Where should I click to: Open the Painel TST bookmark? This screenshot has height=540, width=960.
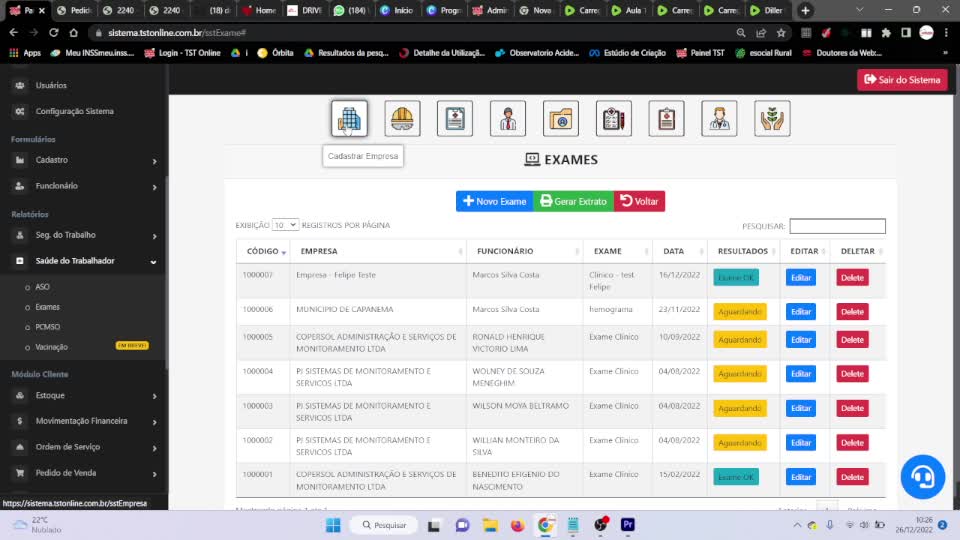coord(700,53)
